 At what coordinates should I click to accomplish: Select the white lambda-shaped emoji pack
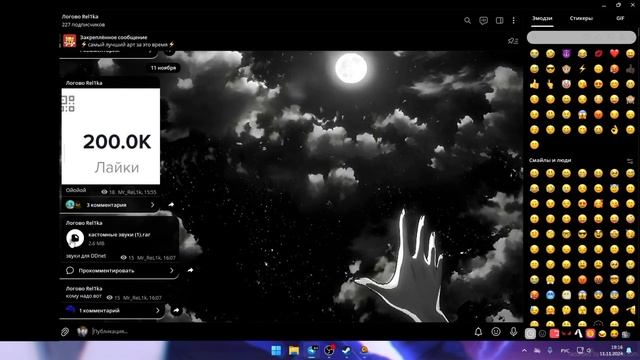point(578,333)
